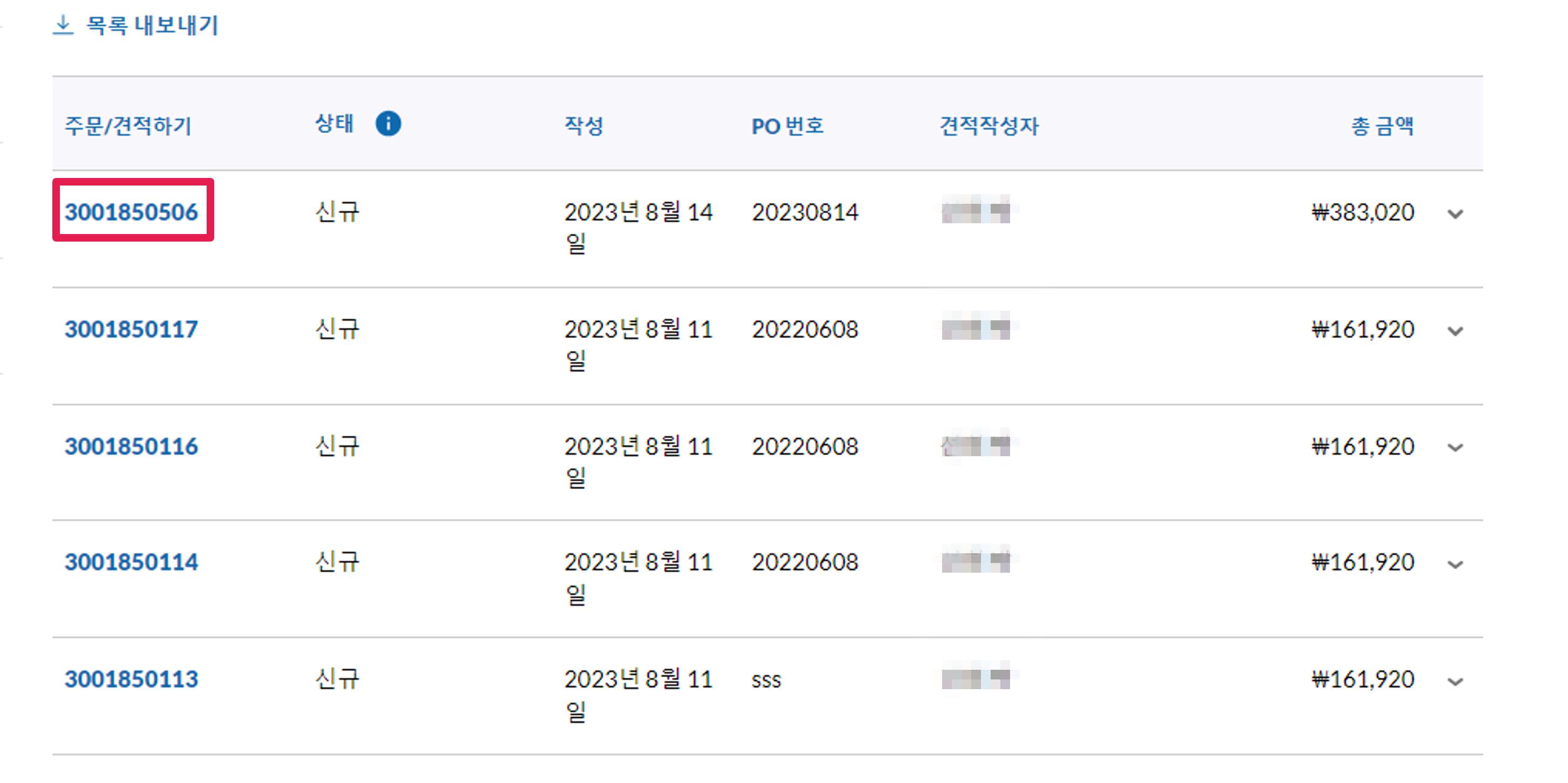Open order number 3001850506
The width and height of the screenshot is (1568, 783).
(132, 212)
